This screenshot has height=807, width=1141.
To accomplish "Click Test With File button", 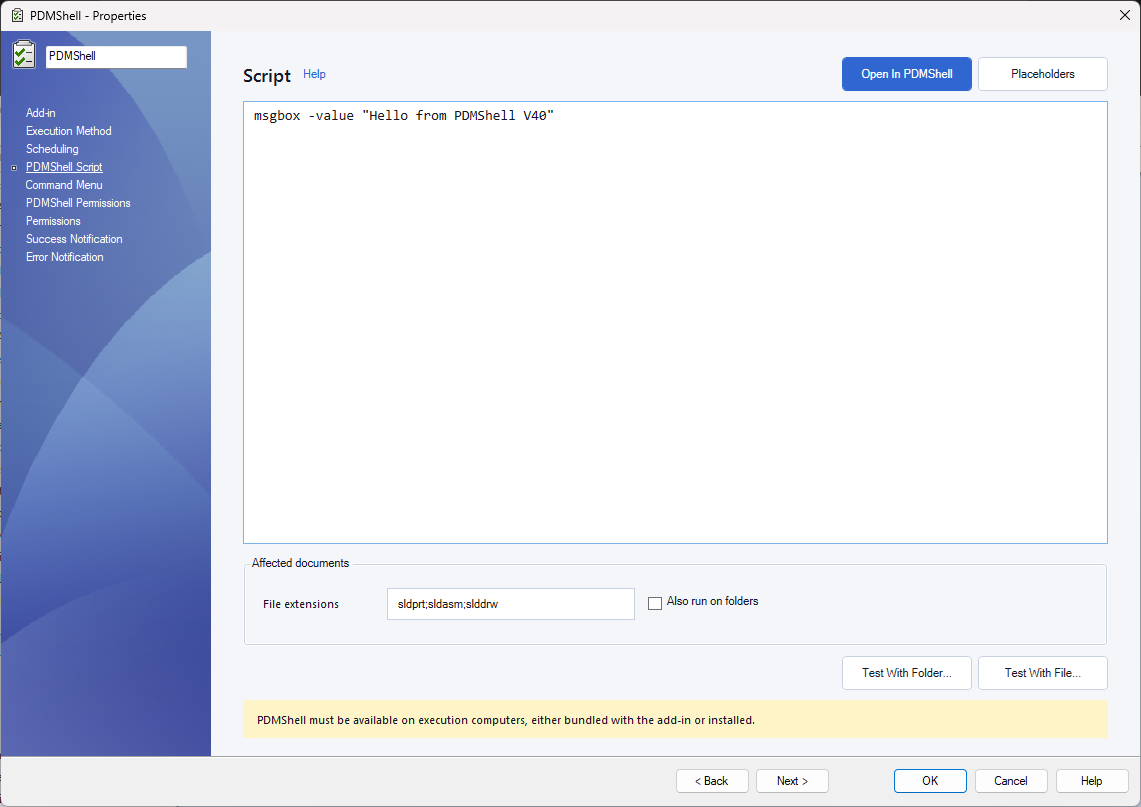I will coord(1043,673).
